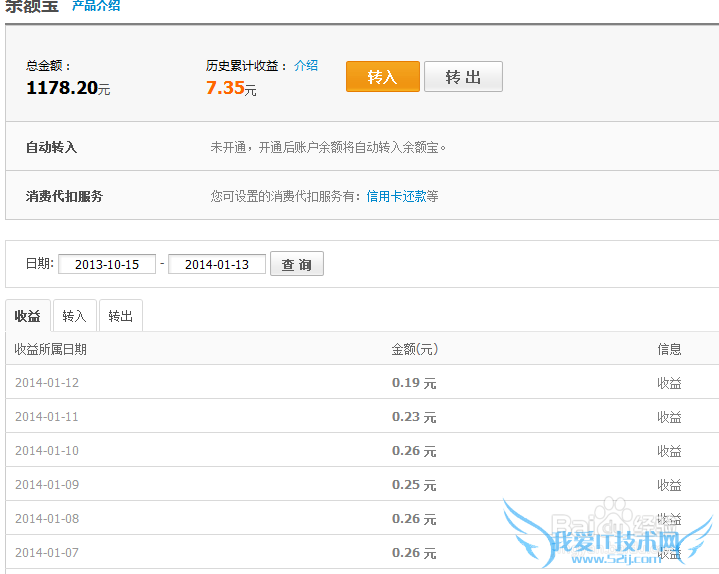The height and width of the screenshot is (574, 719).
Task: Click the 消费代扣服务 setting label
Action: [64, 196]
